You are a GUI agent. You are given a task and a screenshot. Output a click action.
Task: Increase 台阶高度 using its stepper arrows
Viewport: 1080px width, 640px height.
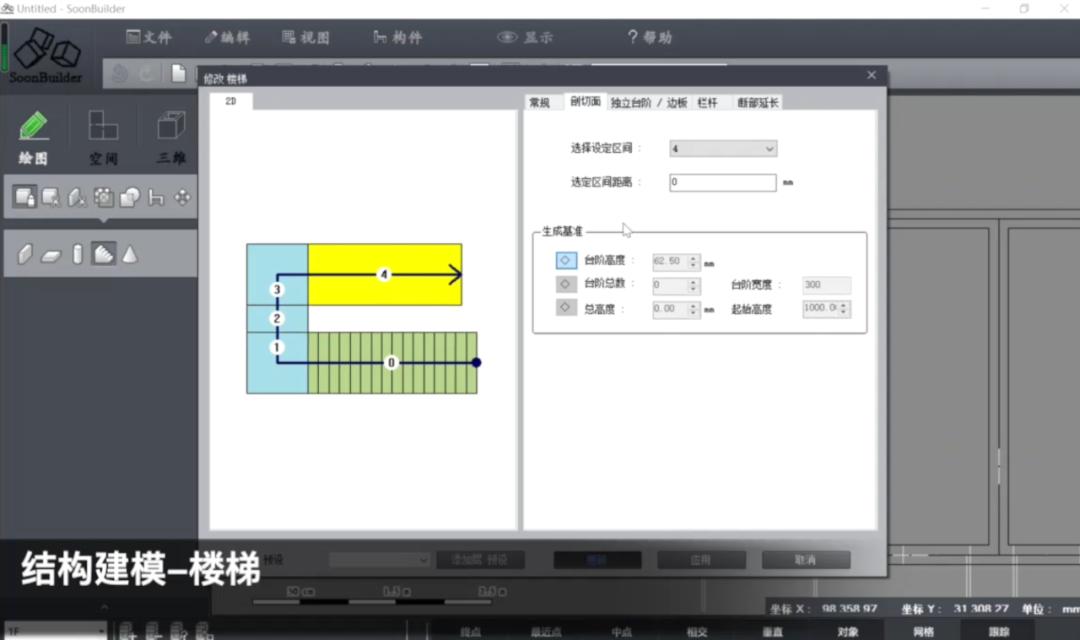(694, 258)
